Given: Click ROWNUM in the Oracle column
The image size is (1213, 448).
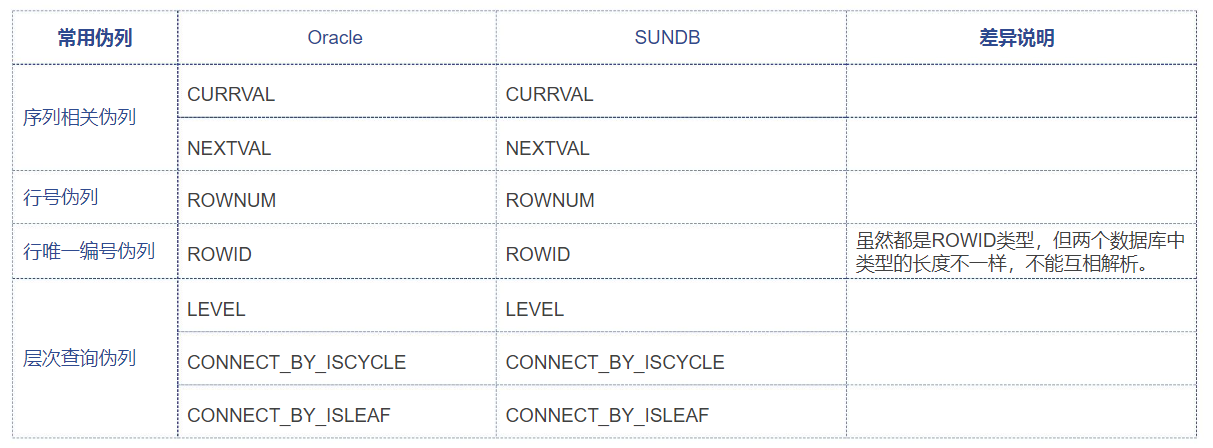Looking at the screenshot, I should point(231,200).
